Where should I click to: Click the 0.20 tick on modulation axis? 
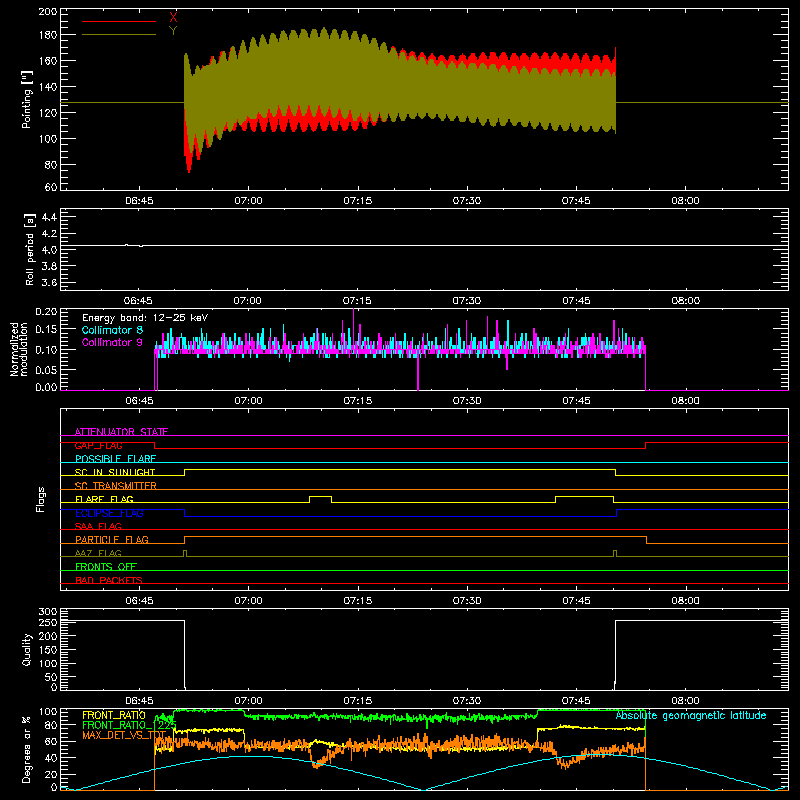coord(46,312)
